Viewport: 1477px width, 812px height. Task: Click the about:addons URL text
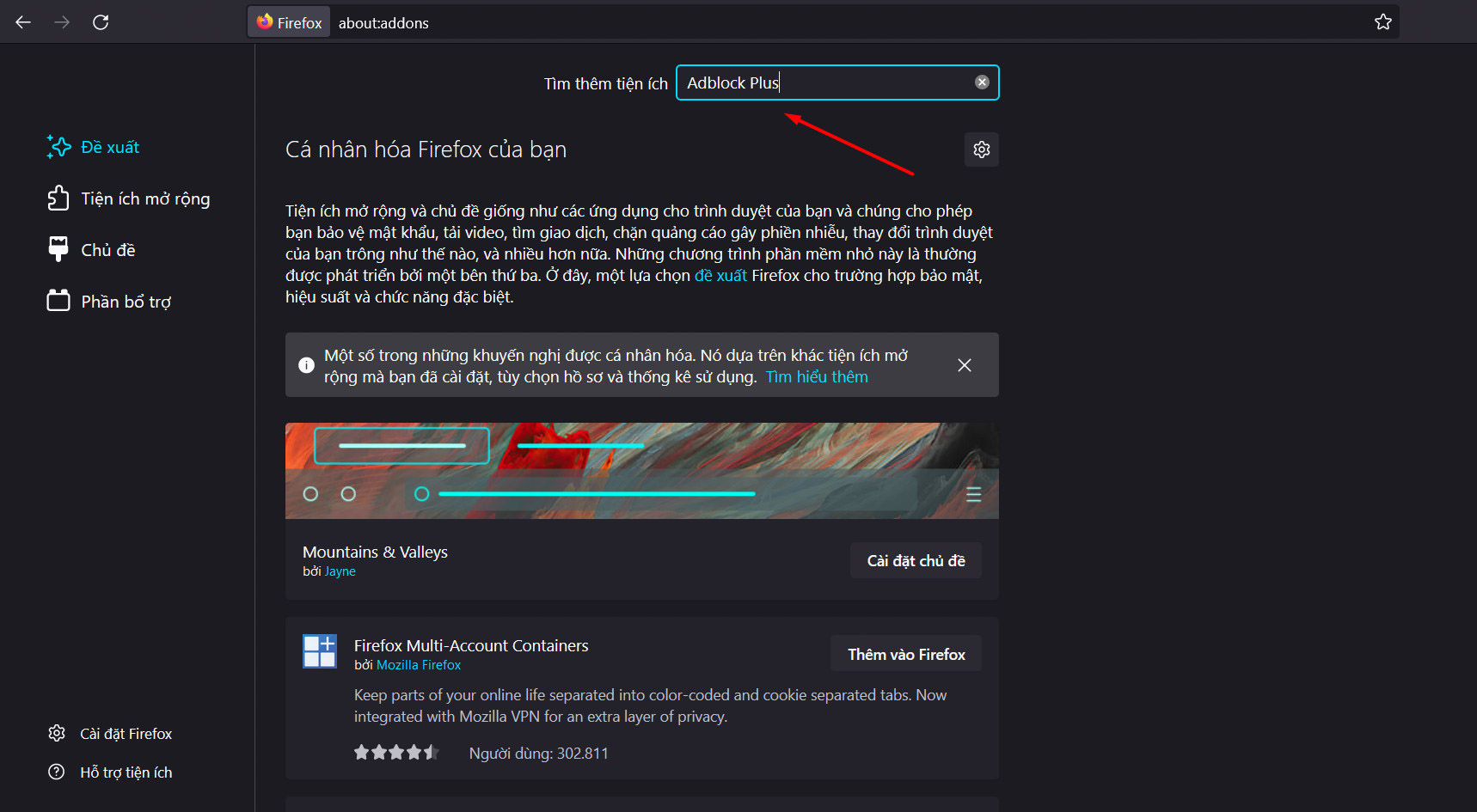[383, 23]
